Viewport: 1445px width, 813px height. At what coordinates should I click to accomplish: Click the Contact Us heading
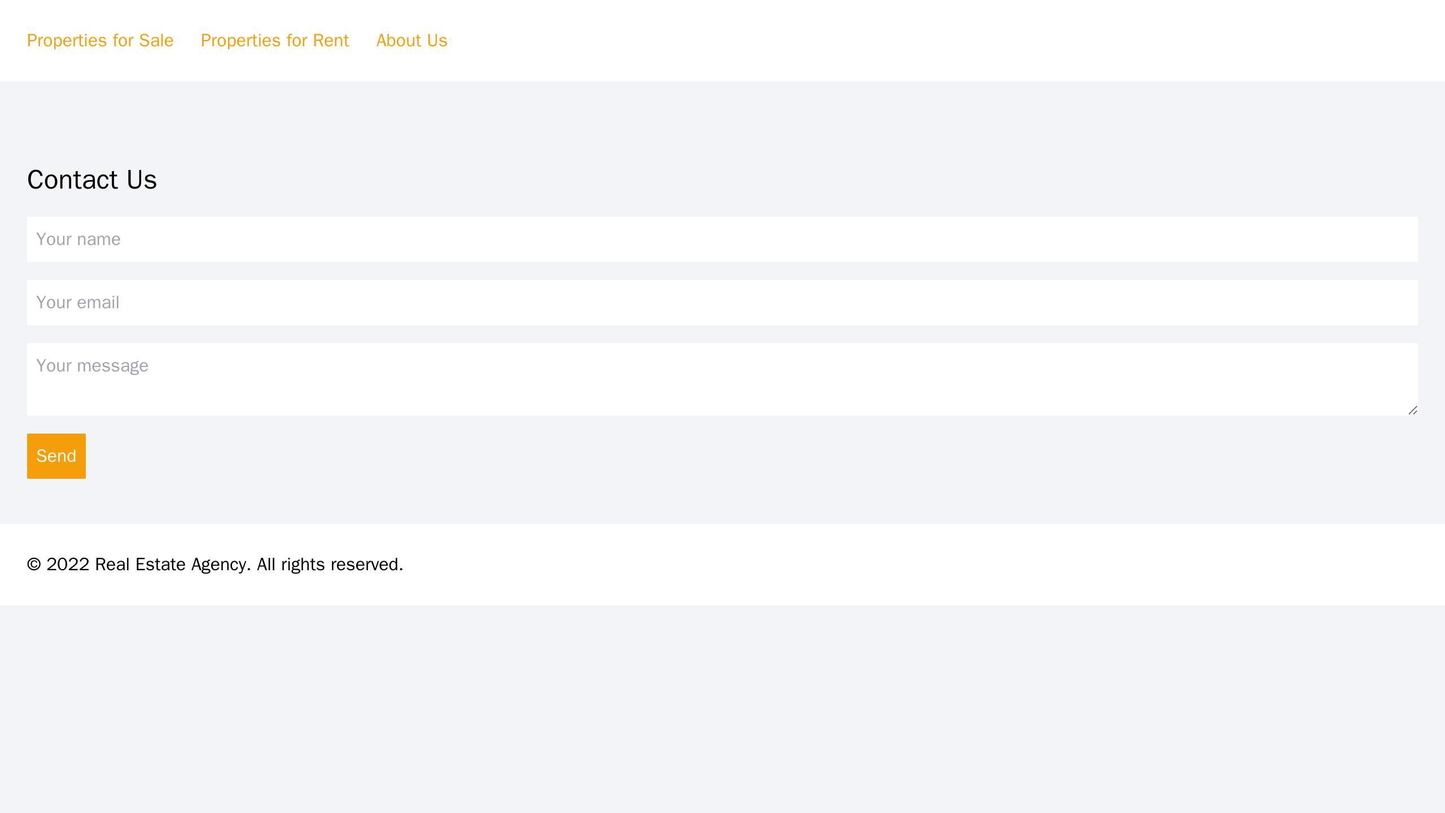92,180
